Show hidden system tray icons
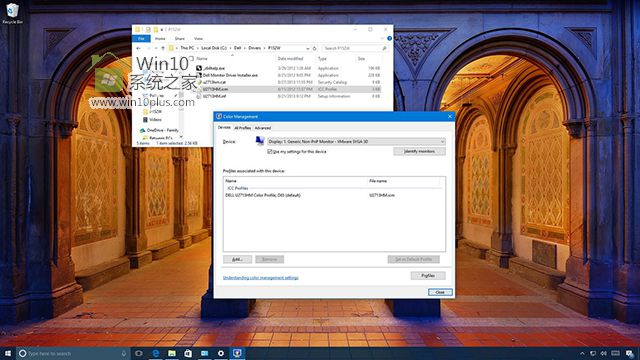The width and height of the screenshot is (640, 360). (x=582, y=353)
